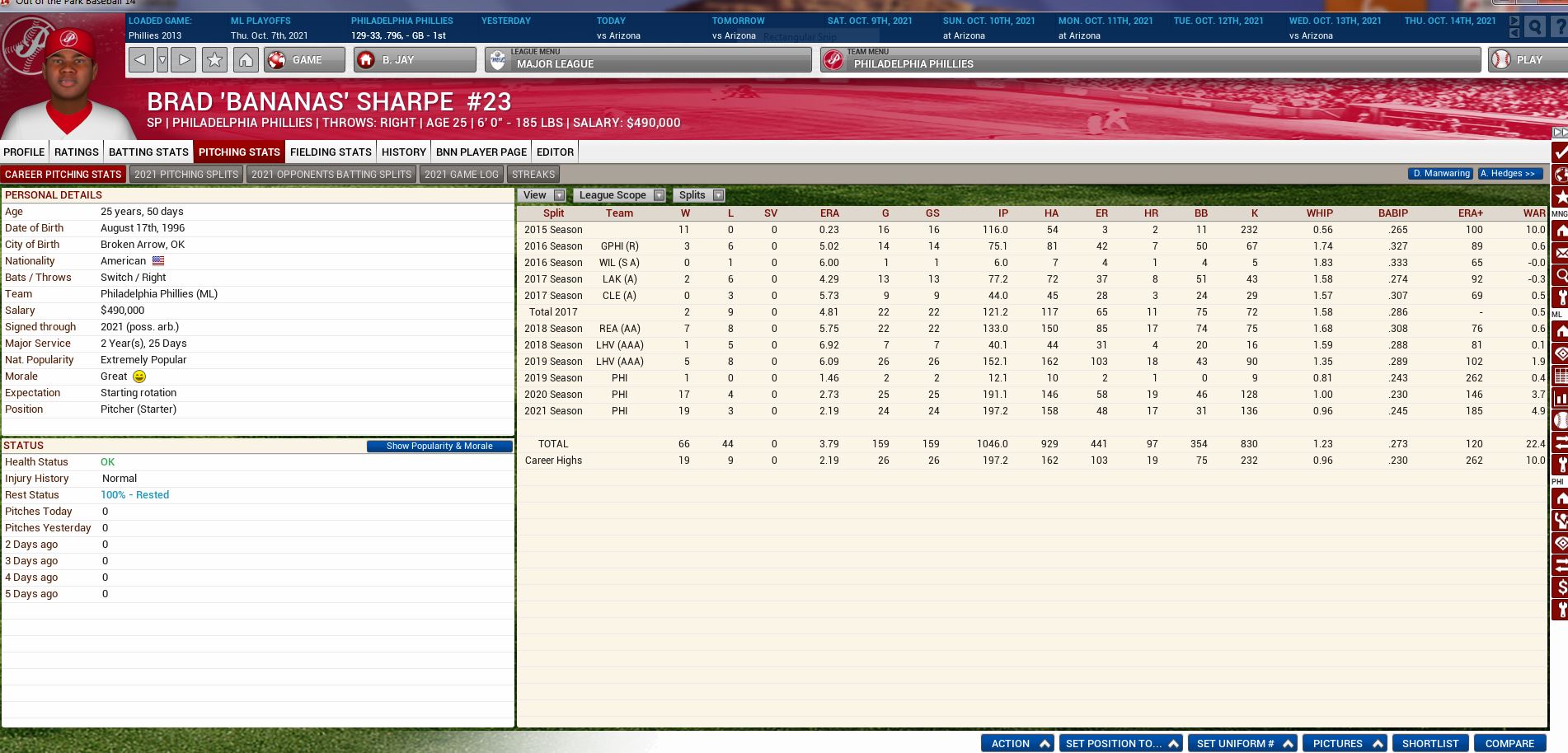The width and height of the screenshot is (1568, 753).
Task: Open the League Scope dropdown
Action: (x=618, y=194)
